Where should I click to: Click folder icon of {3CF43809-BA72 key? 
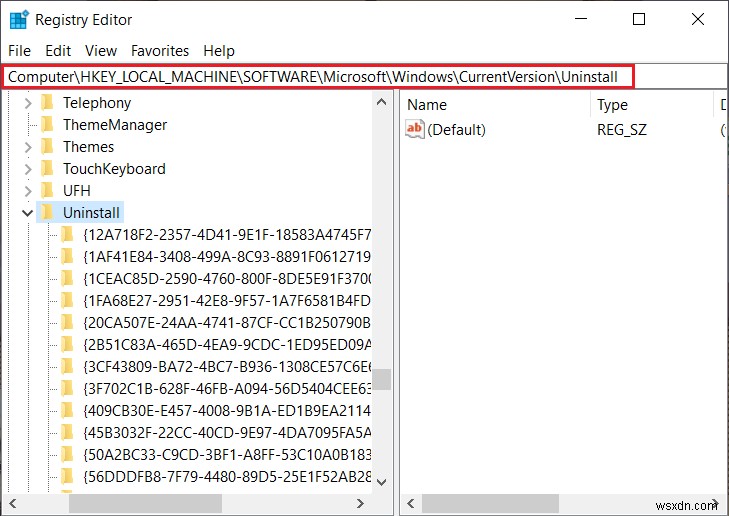(x=67, y=366)
